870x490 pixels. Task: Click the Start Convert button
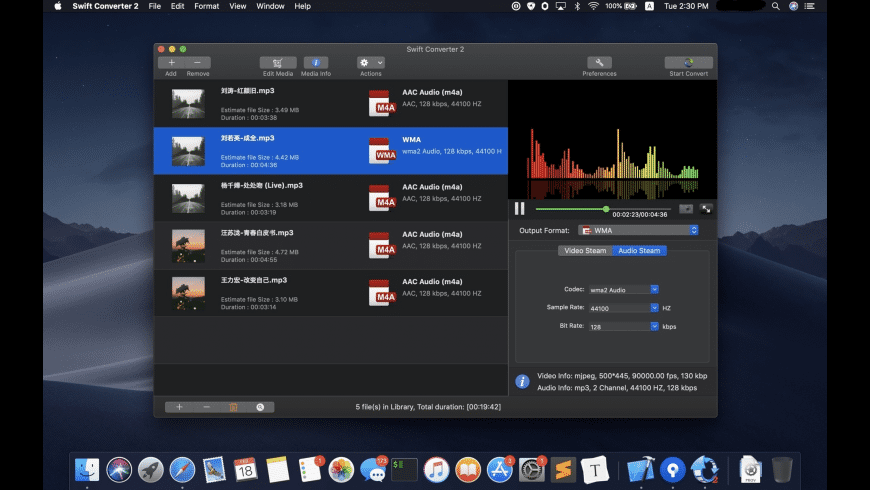point(688,63)
